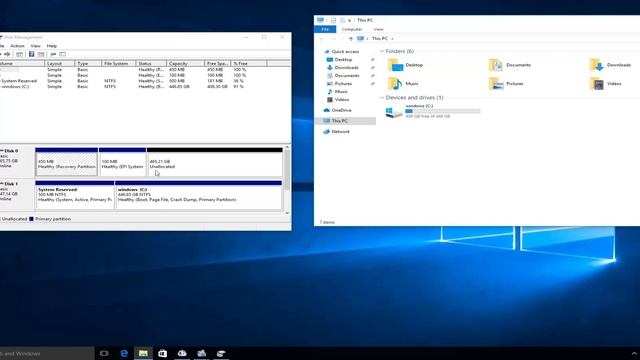640x360 pixels.
Task: Open the Computer ribbon tab
Action: point(352,29)
